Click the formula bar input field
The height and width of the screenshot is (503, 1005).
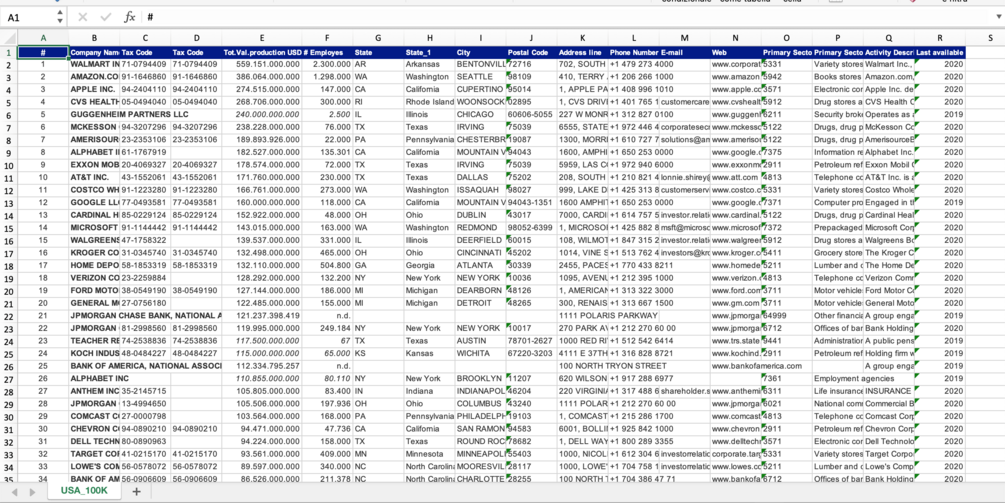(x=567, y=17)
